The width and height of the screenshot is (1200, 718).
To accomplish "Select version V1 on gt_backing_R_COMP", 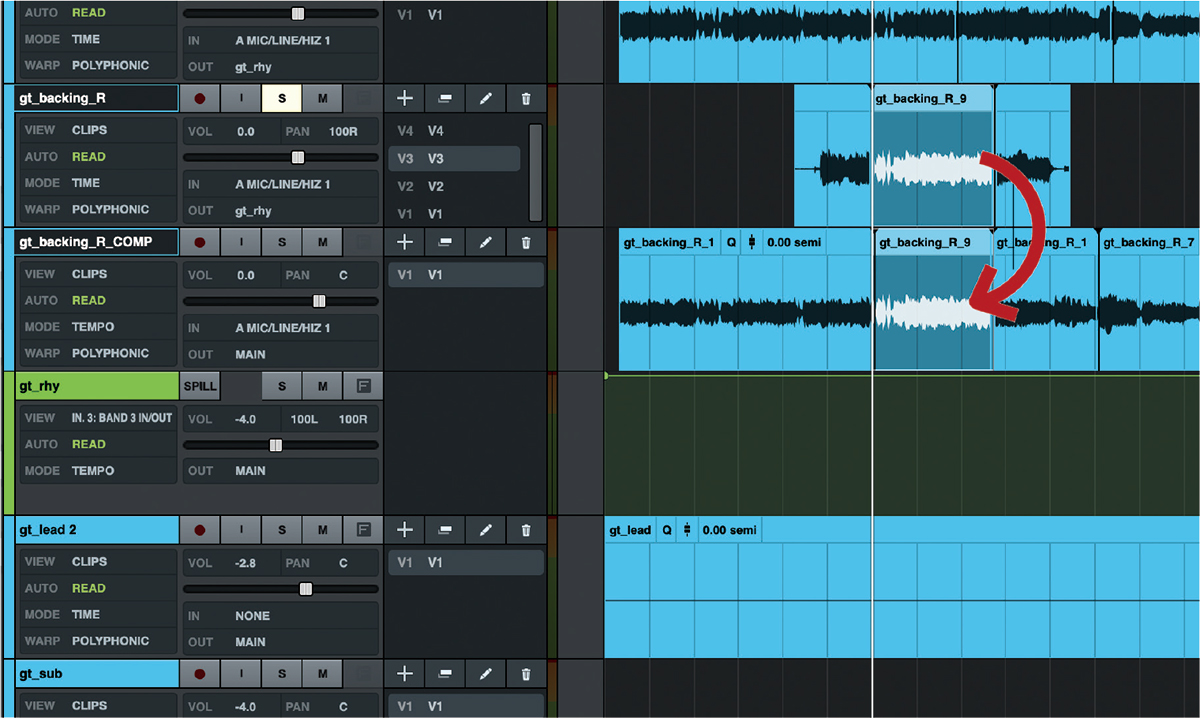I will (466, 275).
